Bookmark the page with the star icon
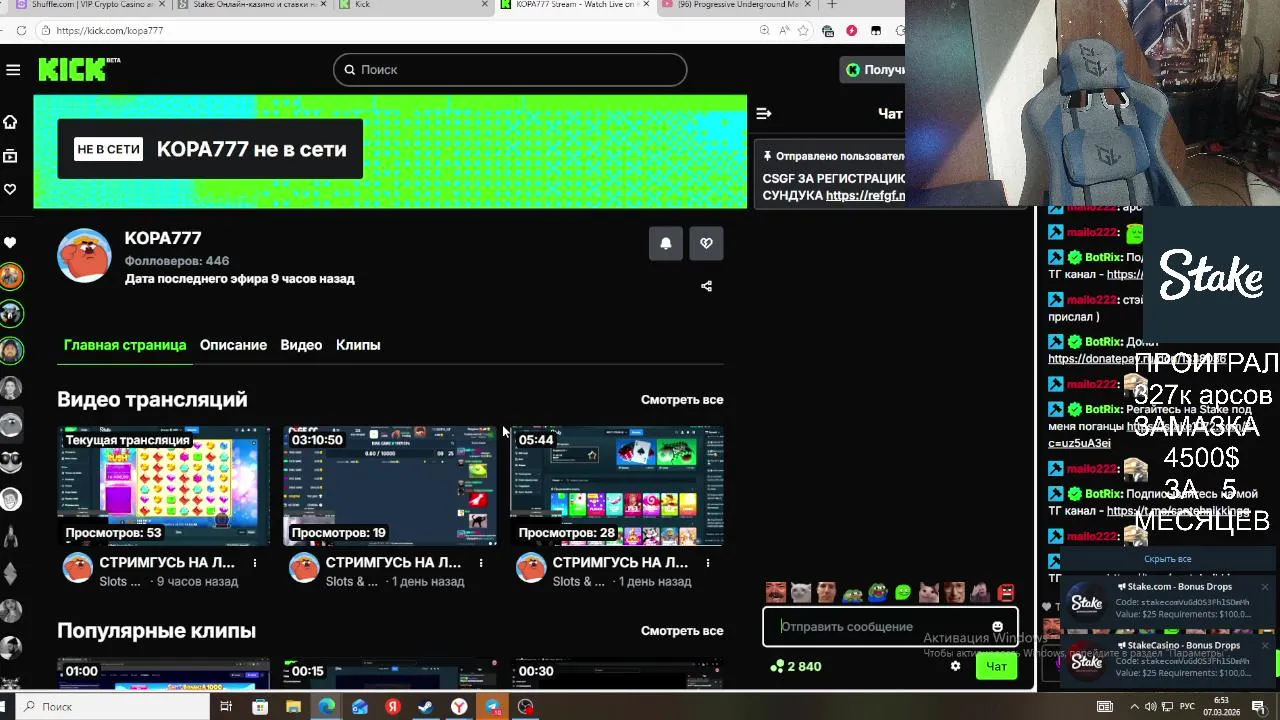1280x720 pixels. 802,31
